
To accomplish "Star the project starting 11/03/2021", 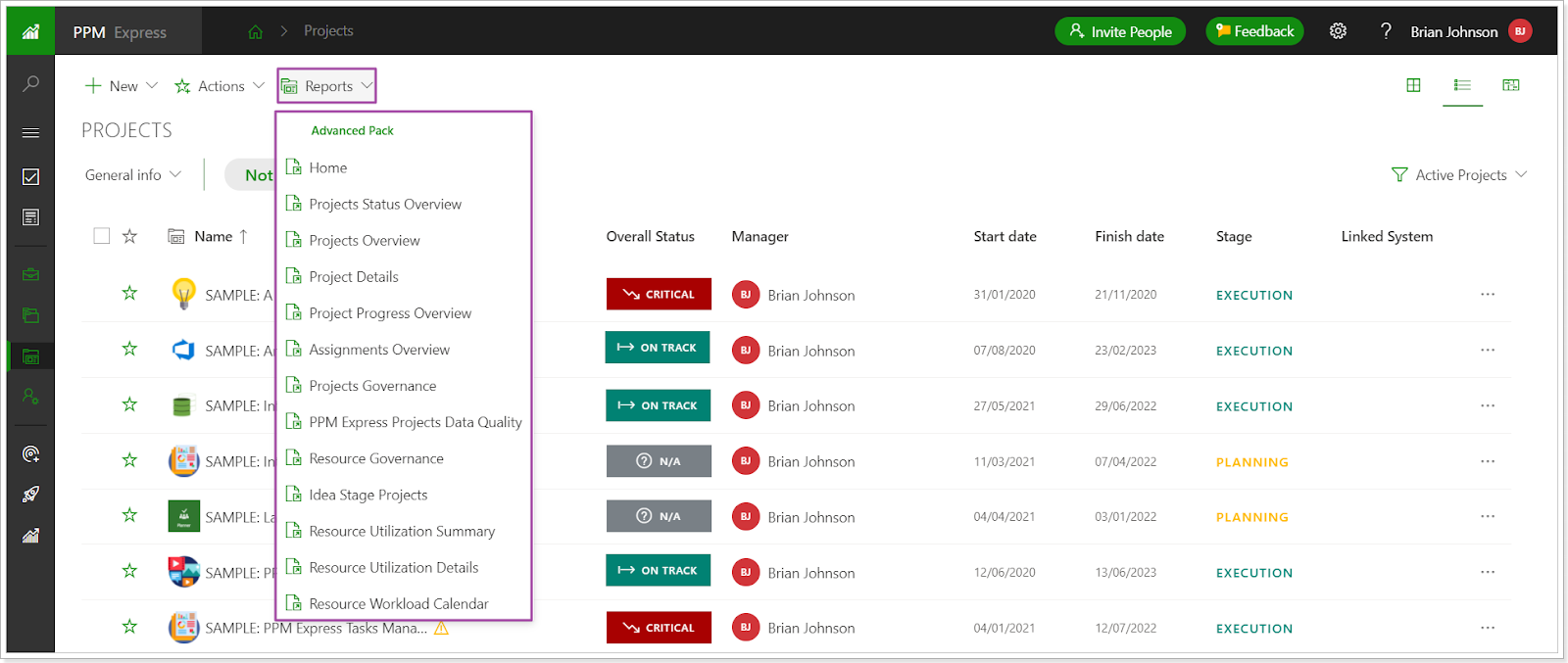I will [129, 459].
